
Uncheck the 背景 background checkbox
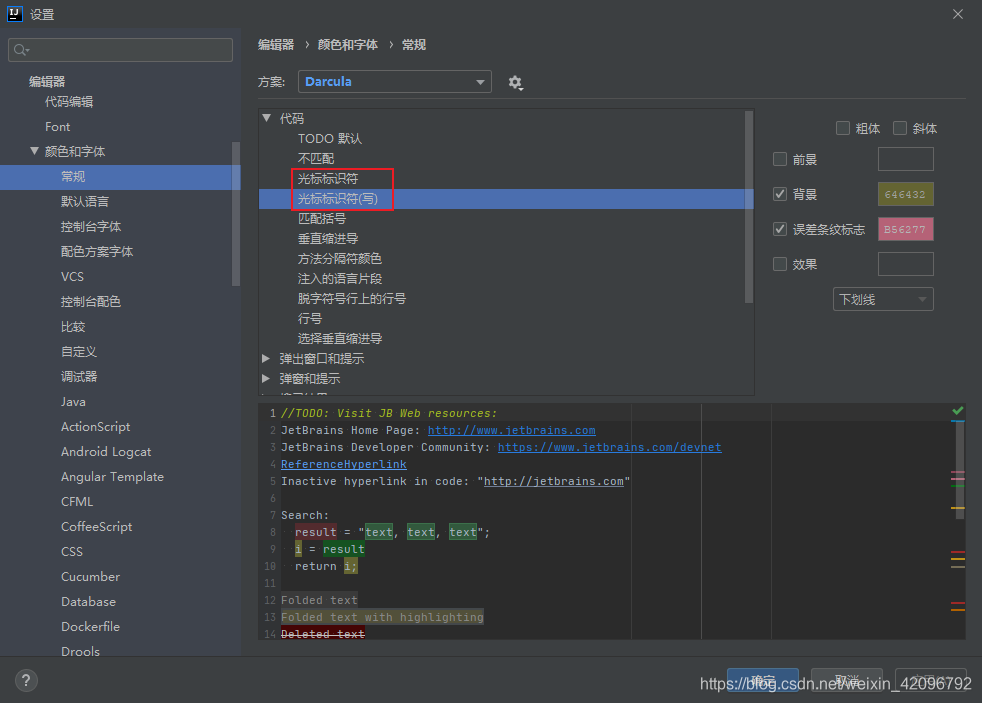pyautogui.click(x=780, y=194)
